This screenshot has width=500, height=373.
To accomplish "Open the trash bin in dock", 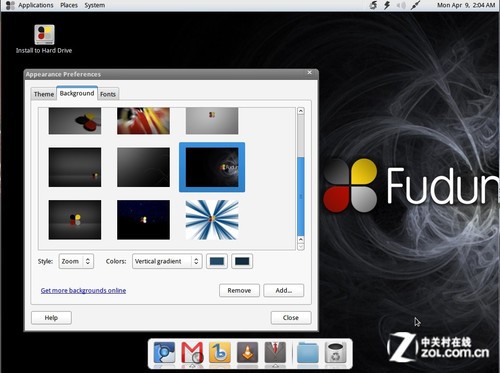I will (335, 353).
